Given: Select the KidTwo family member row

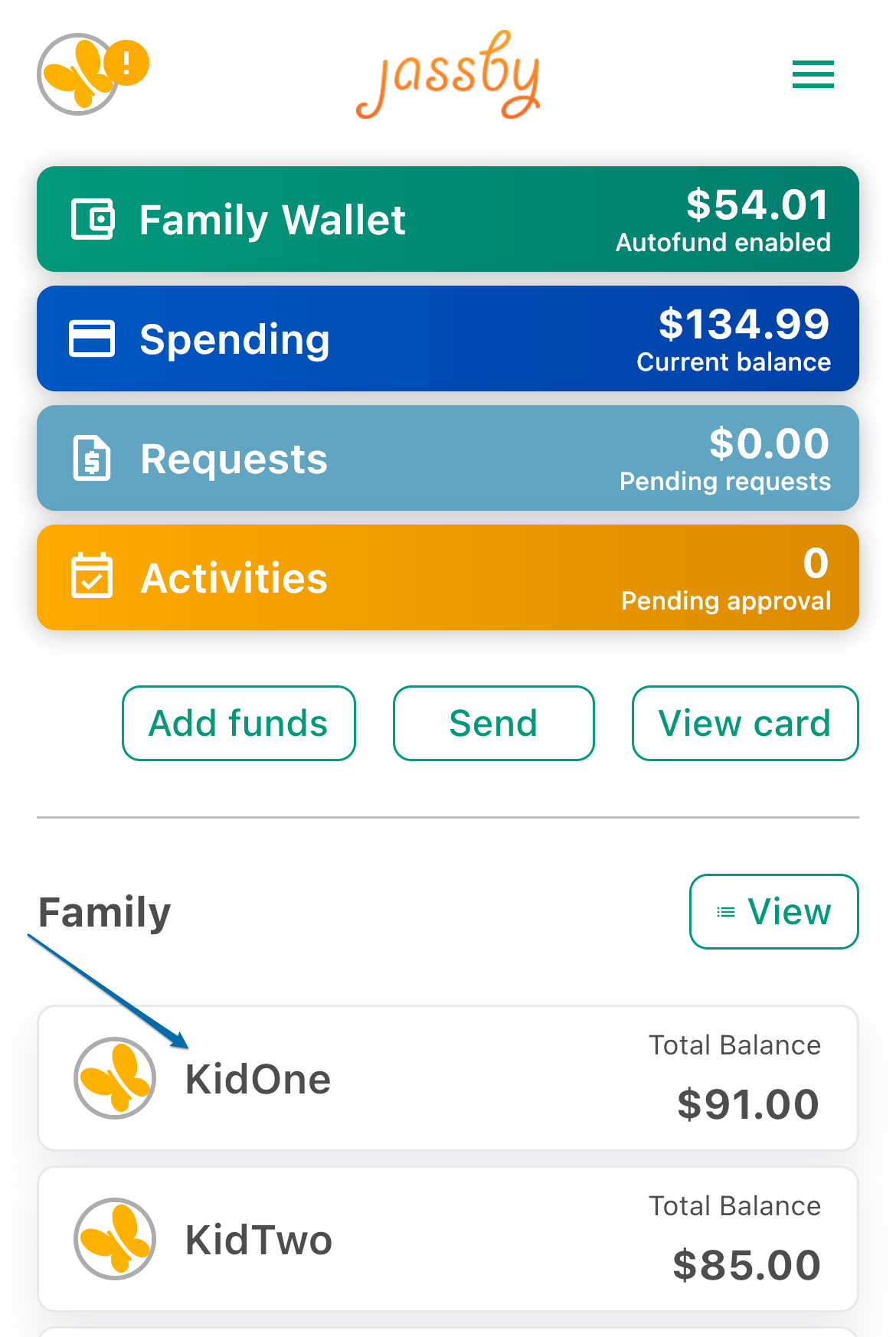Looking at the screenshot, I should (x=448, y=1239).
